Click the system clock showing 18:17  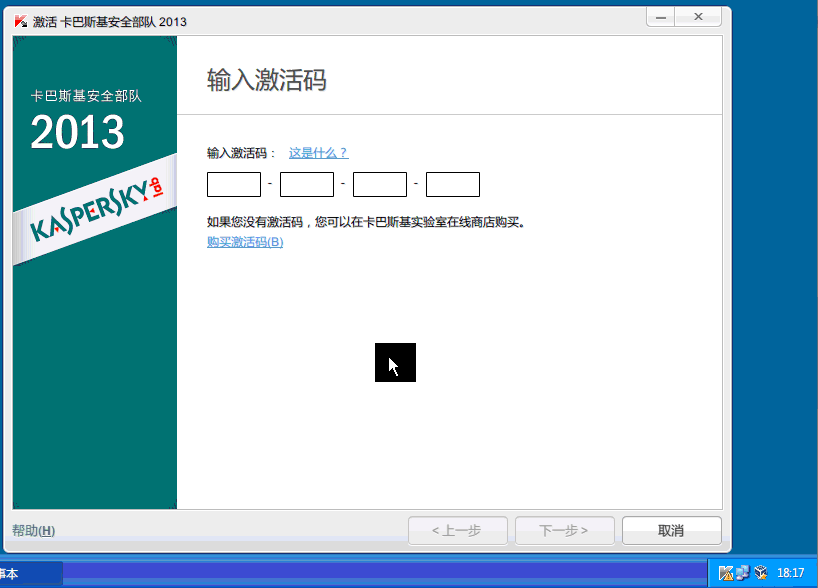tap(791, 573)
